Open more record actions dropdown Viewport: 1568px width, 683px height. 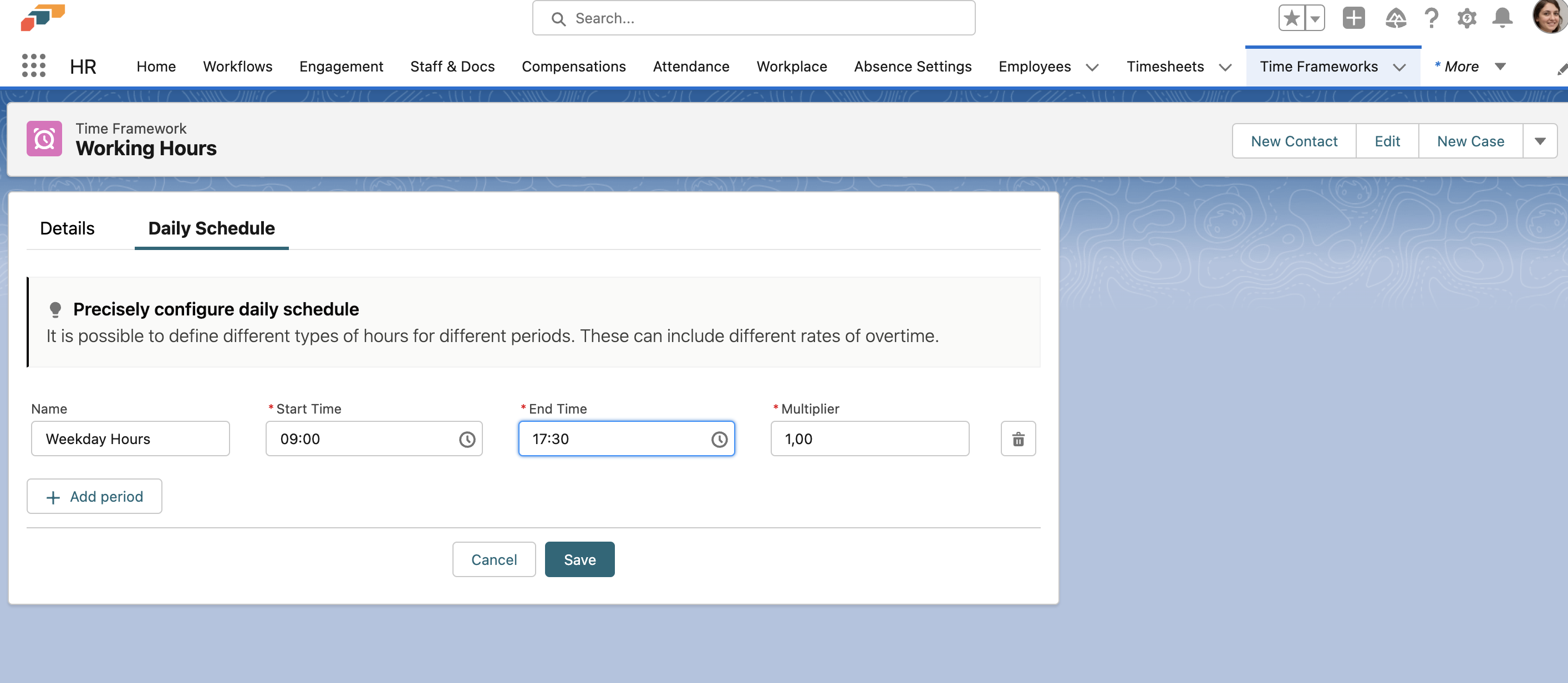pyautogui.click(x=1539, y=141)
